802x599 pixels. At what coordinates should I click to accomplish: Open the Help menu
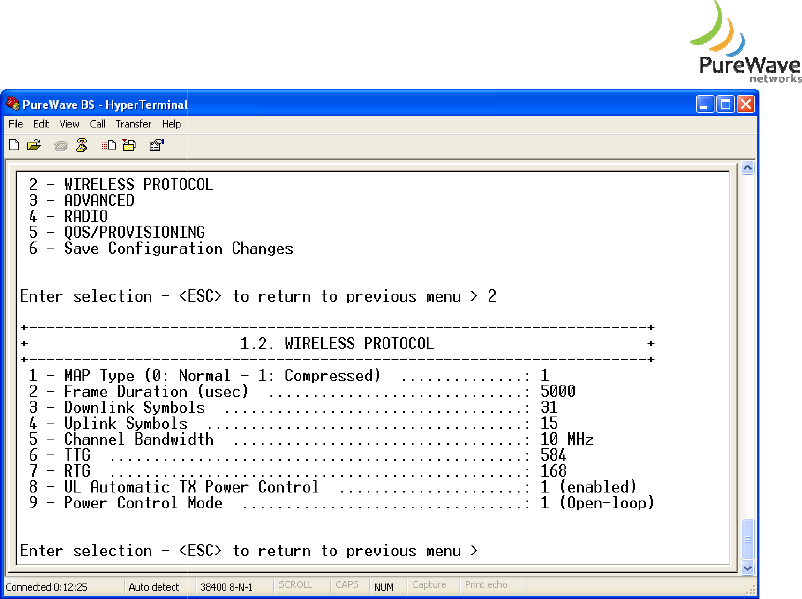coord(171,124)
